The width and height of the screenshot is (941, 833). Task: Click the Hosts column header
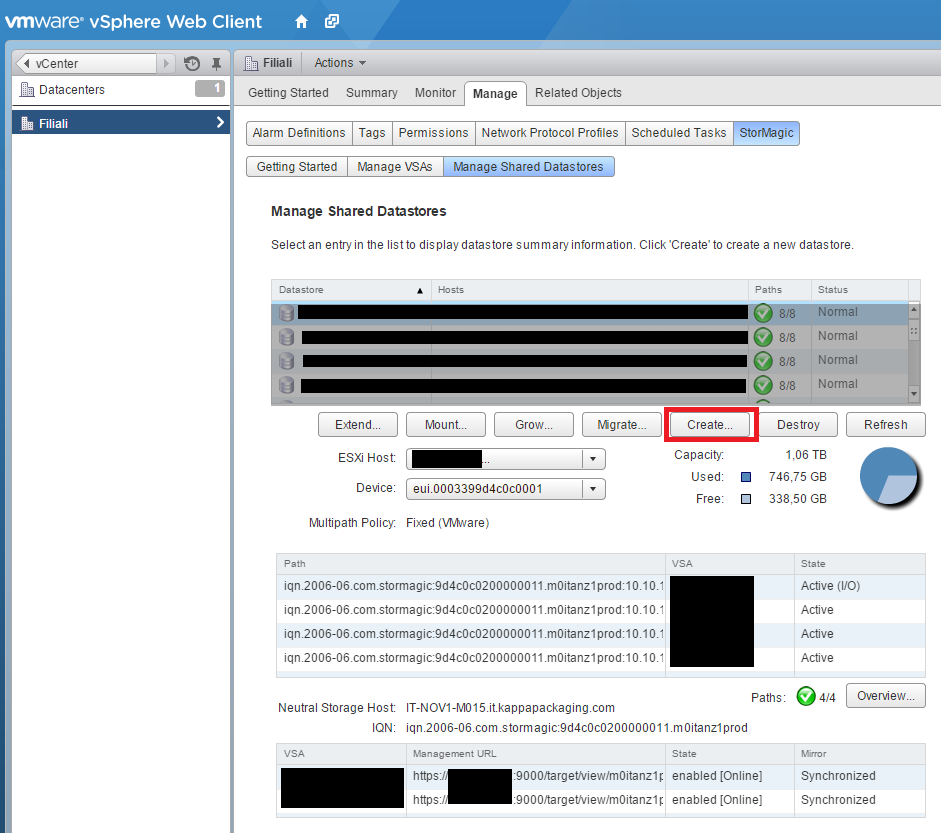[x=590, y=290]
